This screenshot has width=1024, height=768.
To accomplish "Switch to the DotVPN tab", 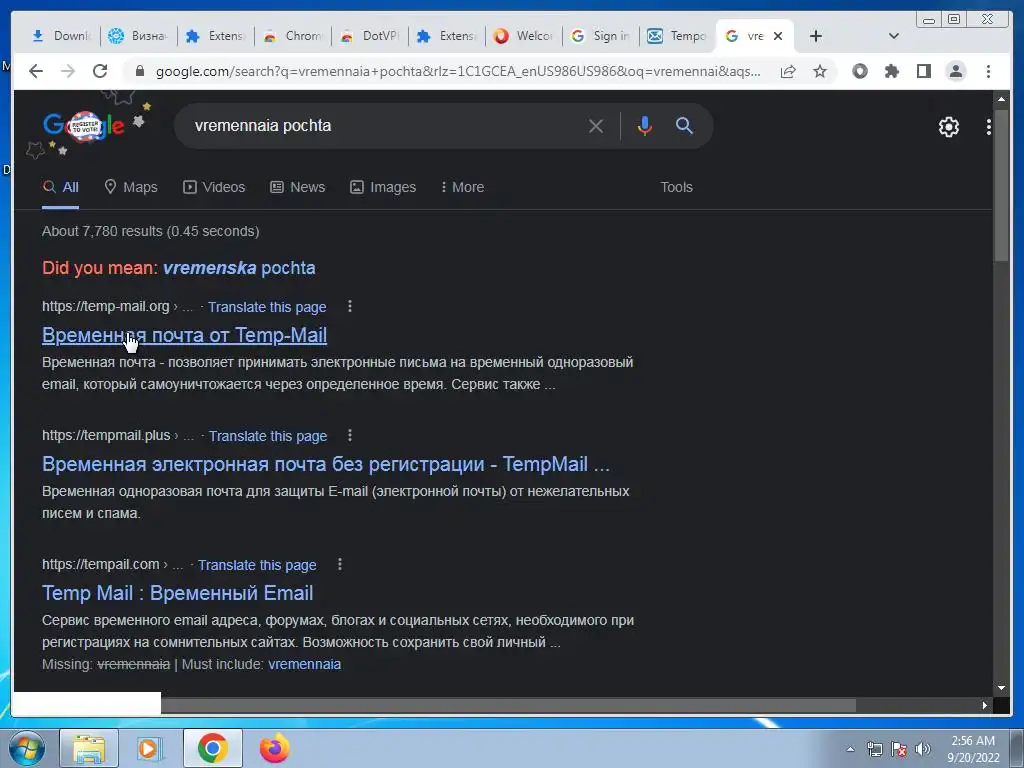I will point(370,36).
